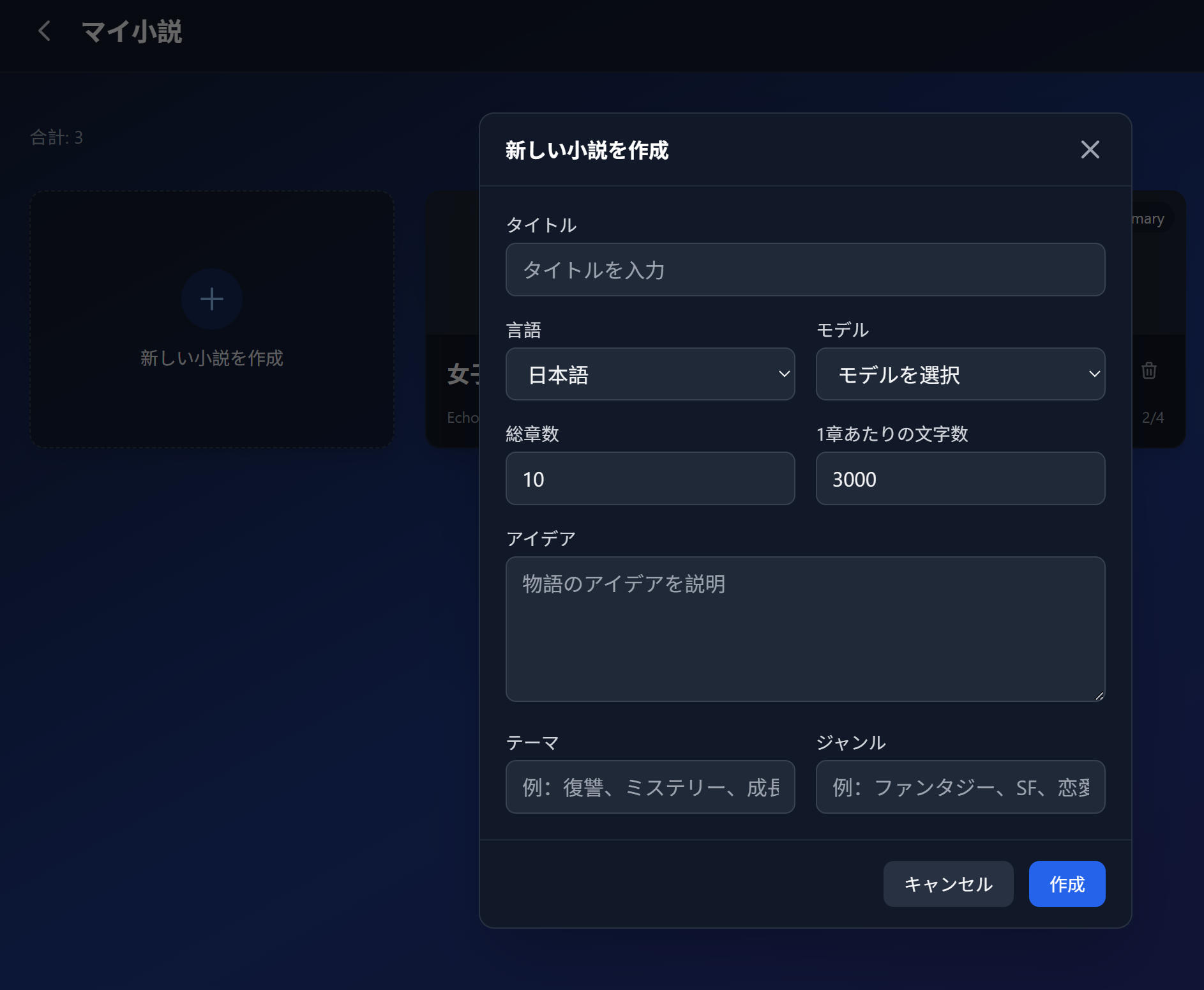Click the 総章数 field showing 10
1204x990 pixels.
pyautogui.click(x=650, y=478)
